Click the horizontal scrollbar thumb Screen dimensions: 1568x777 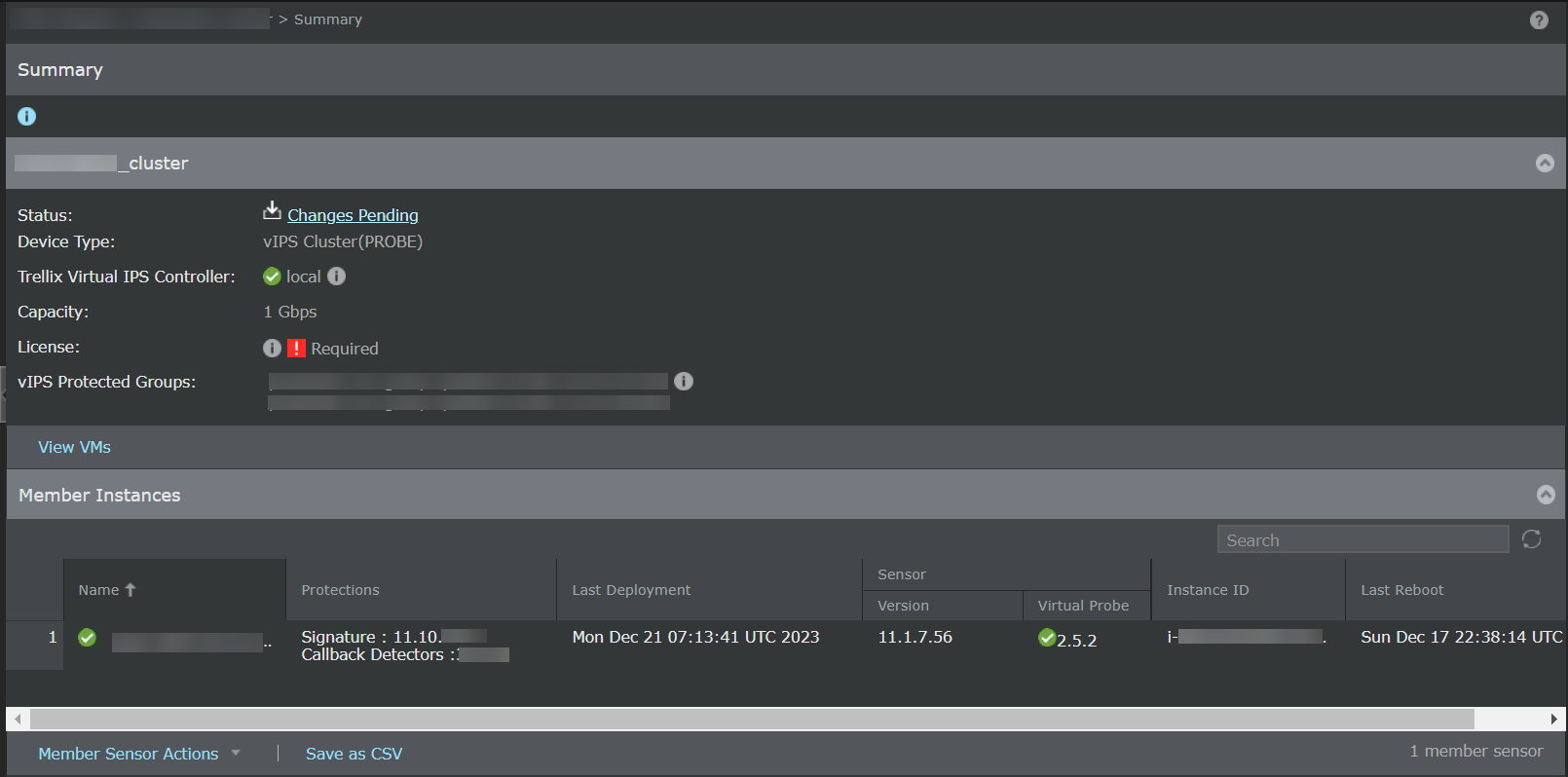tap(752, 719)
